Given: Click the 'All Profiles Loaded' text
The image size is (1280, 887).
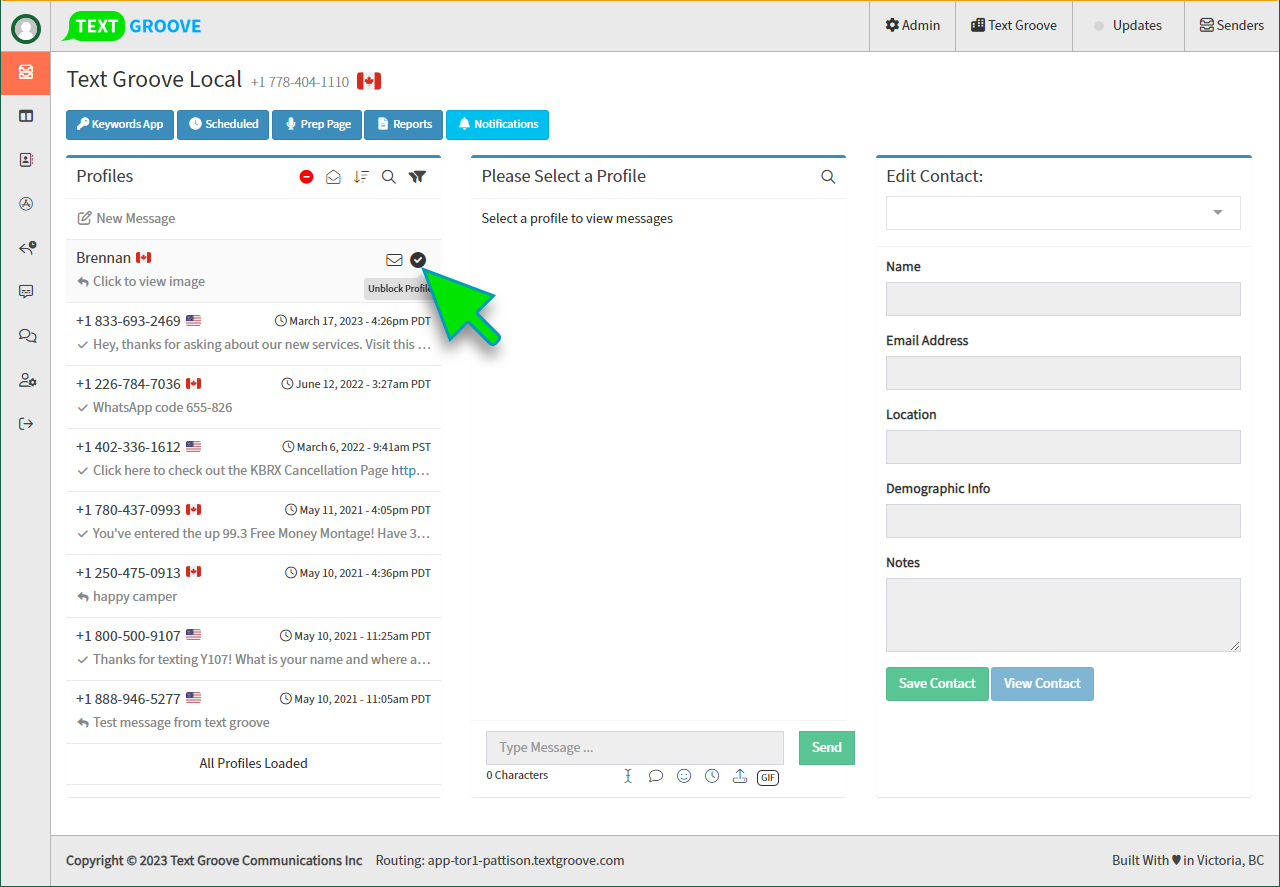Looking at the screenshot, I should (254, 764).
